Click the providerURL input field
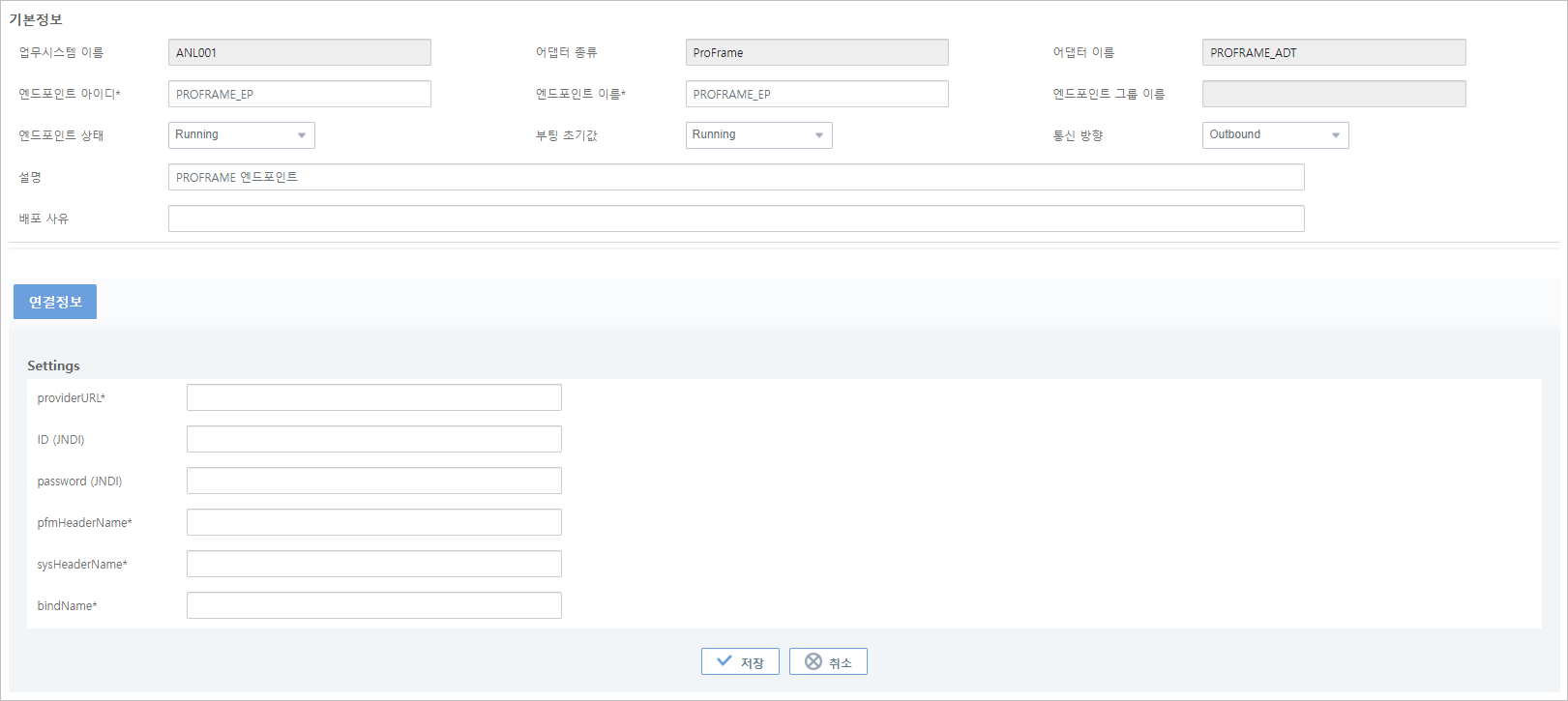Screen dimensions: 1568x701 (x=373, y=397)
